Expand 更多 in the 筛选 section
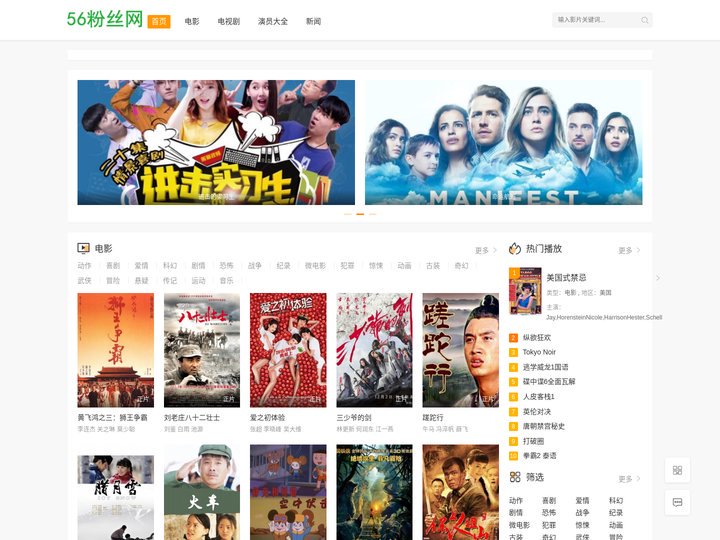This screenshot has width=720, height=540. pyautogui.click(x=629, y=479)
